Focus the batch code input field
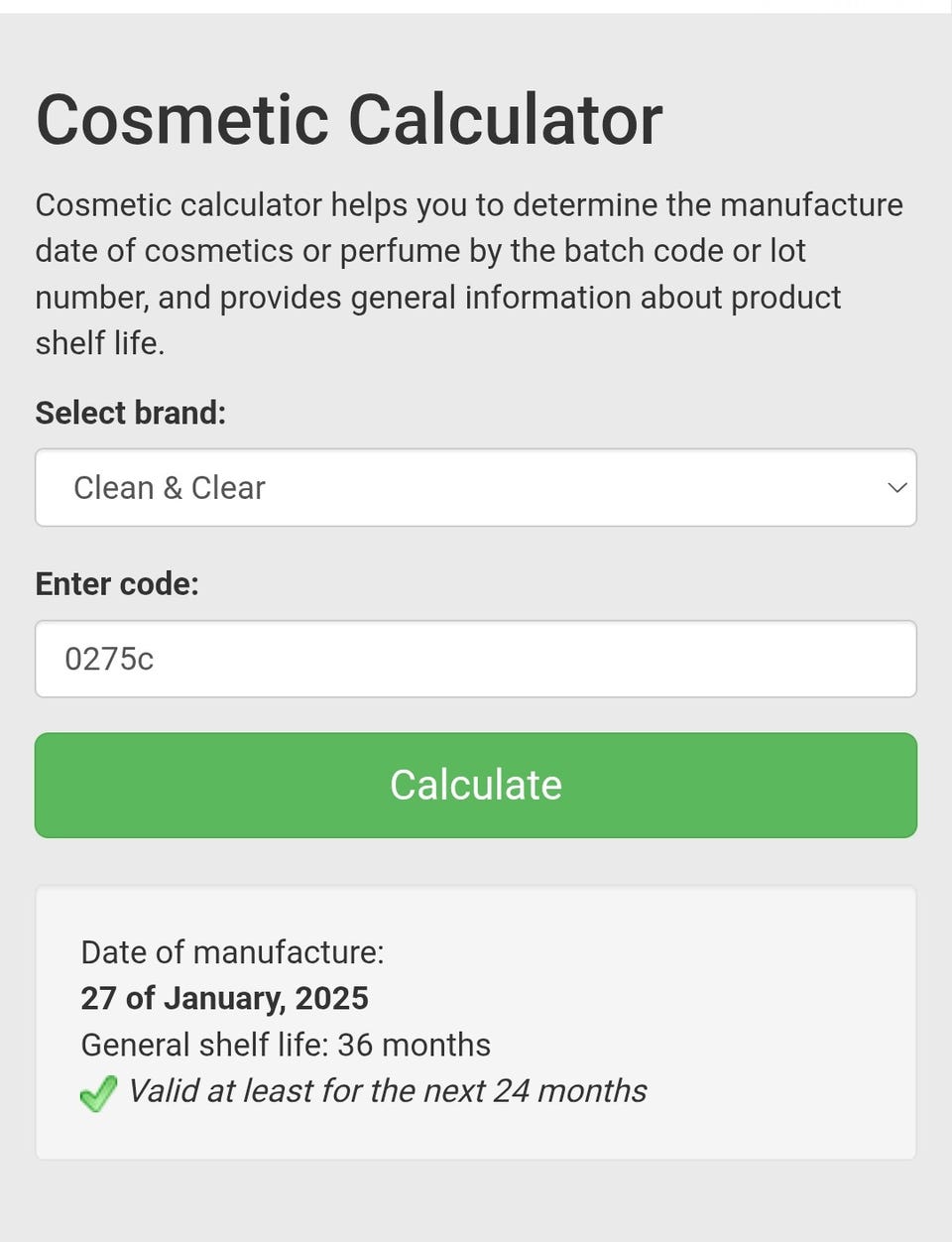The image size is (952, 1242). 474,659
